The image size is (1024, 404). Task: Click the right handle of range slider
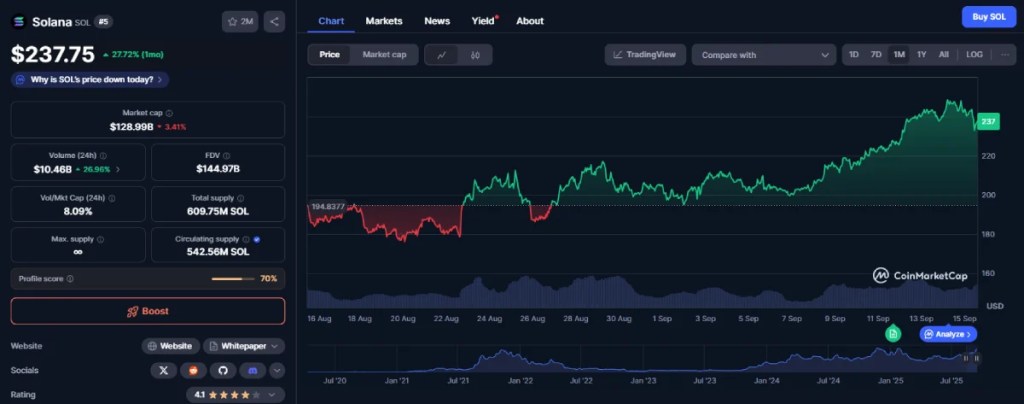pos(976,358)
